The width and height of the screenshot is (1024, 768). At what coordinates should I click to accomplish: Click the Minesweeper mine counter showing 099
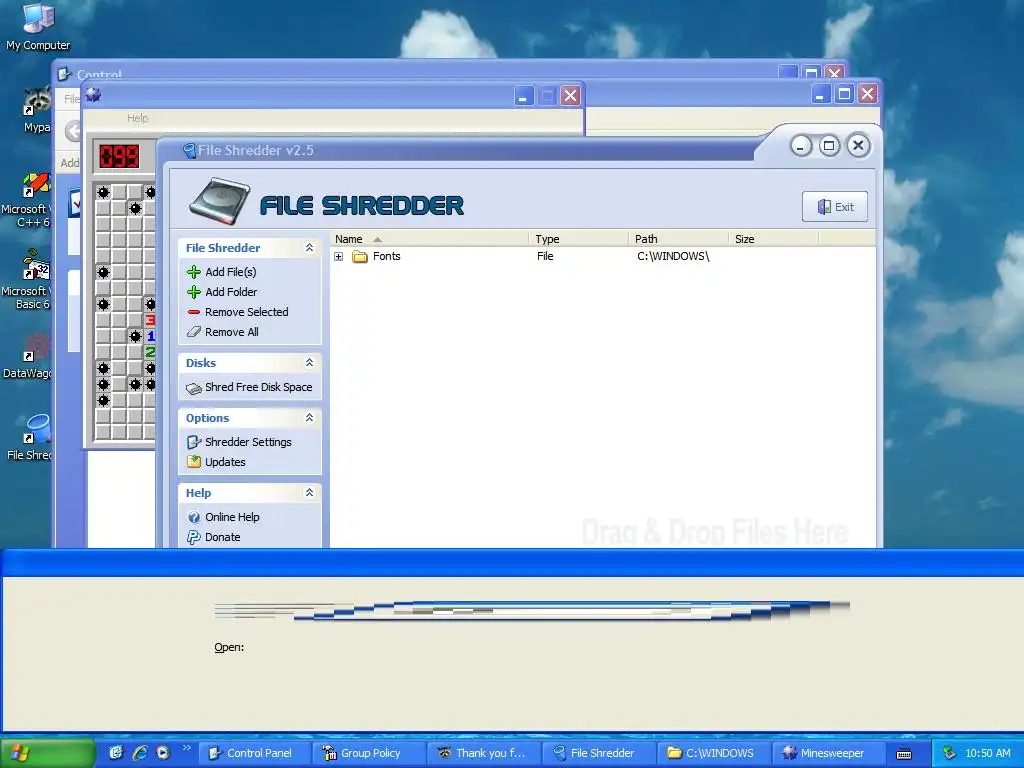point(119,157)
